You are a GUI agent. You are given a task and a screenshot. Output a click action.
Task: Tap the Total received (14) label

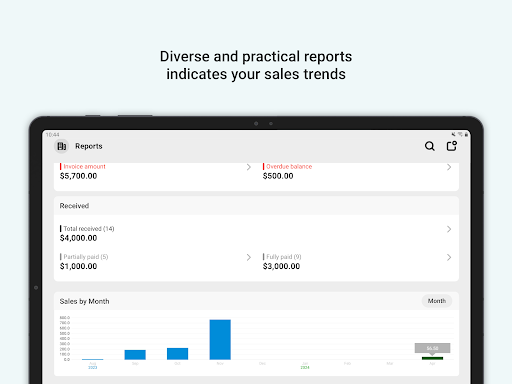89,229
